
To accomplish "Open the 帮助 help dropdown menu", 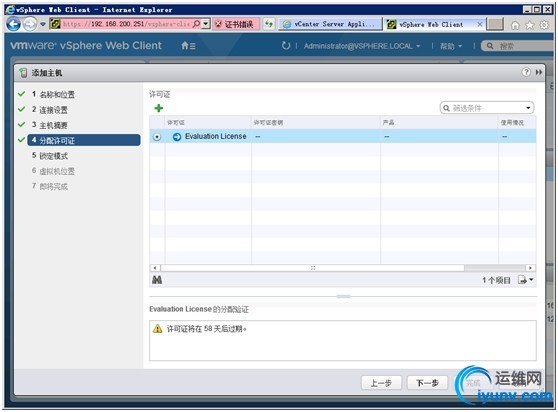I will click(451, 46).
